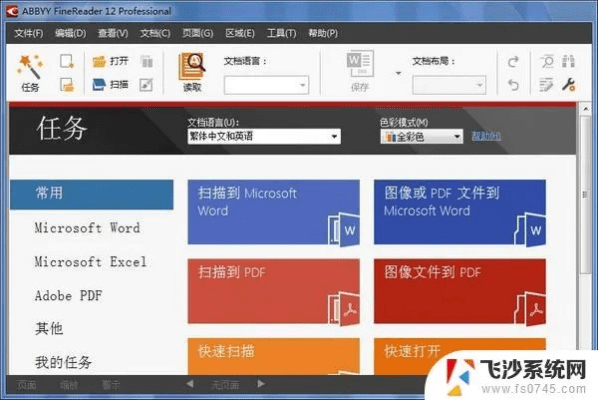Open the 色彩模式 dropdown showing 全彩色
Image resolution: width=598 pixels, height=400 pixels.
point(422,137)
